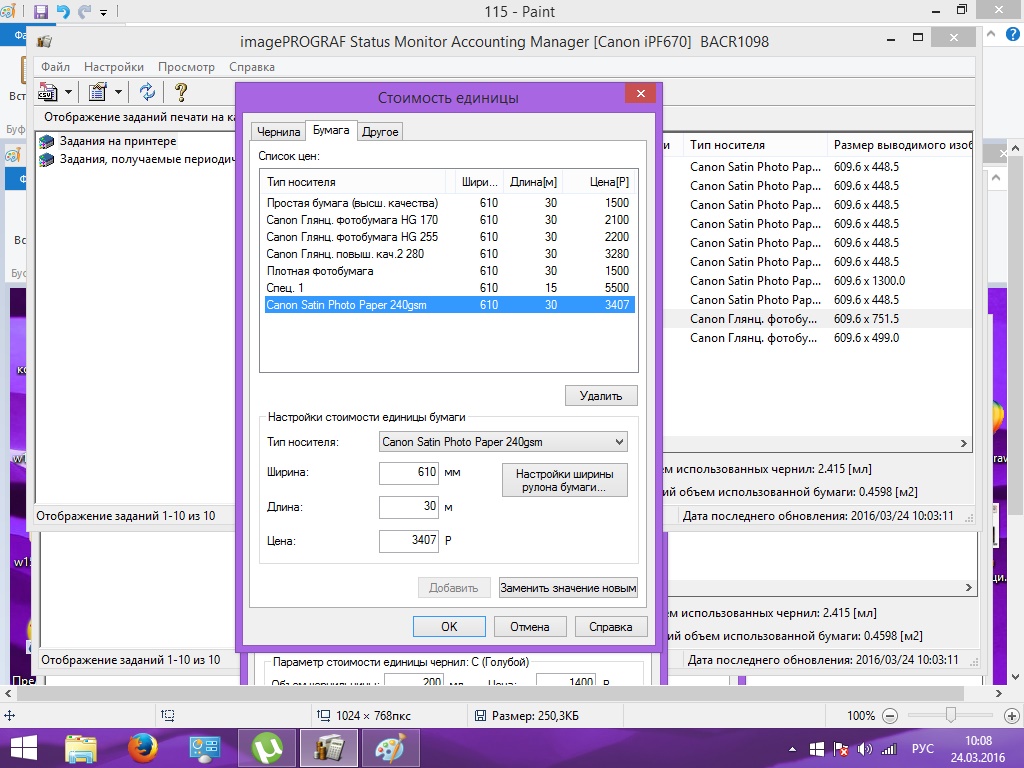Viewport: 1024px width, 768px height.
Task: Click the volume speaker icon in the tray
Action: point(864,749)
